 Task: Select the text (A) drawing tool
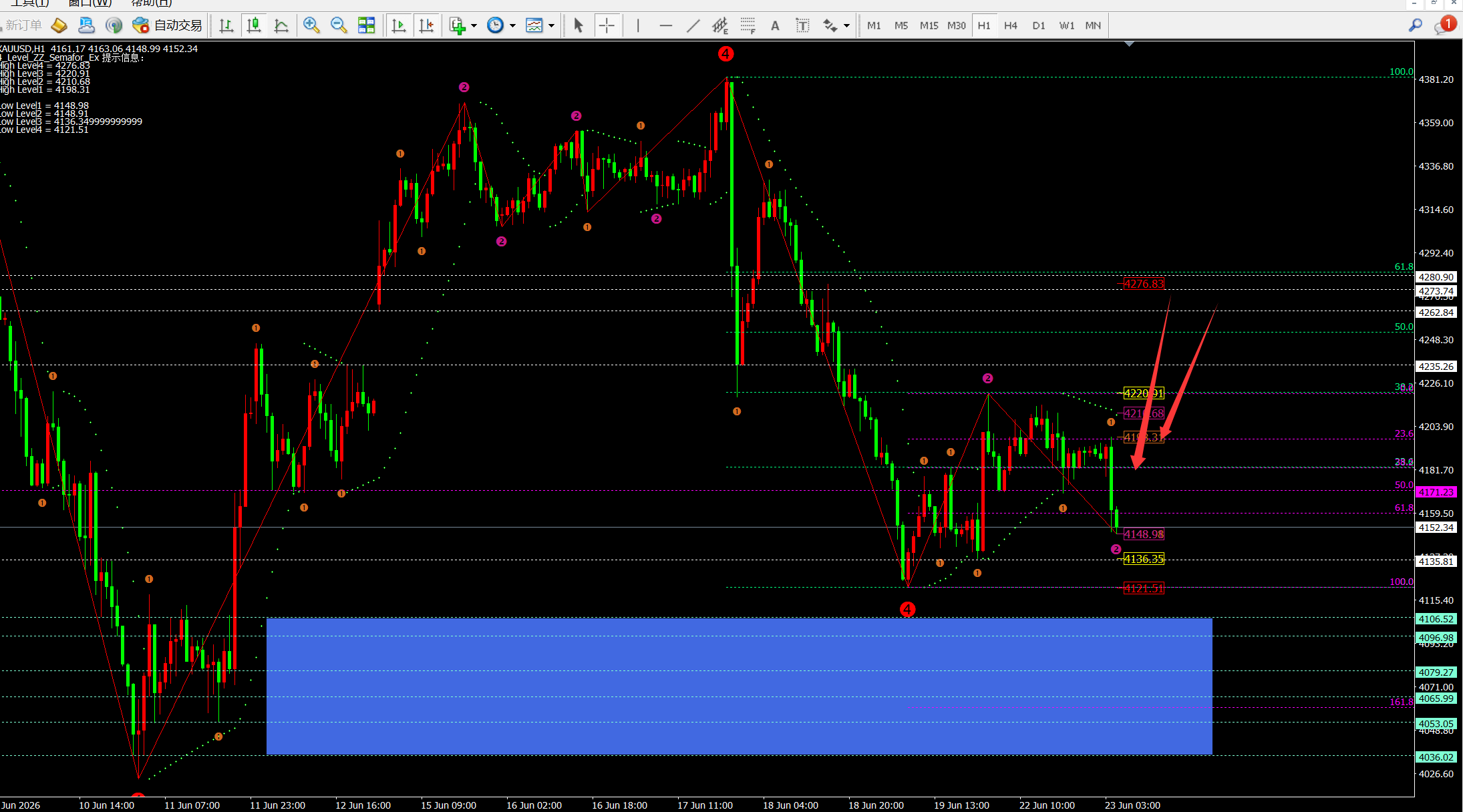point(775,25)
